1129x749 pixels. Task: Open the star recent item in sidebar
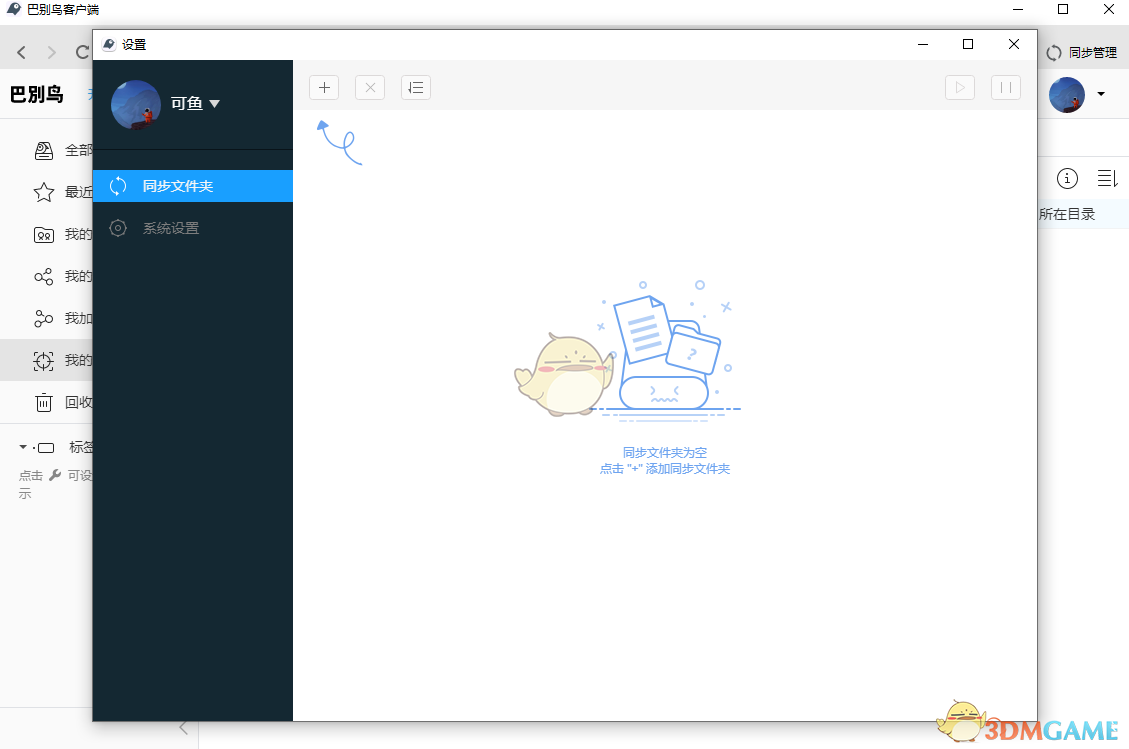point(44,192)
